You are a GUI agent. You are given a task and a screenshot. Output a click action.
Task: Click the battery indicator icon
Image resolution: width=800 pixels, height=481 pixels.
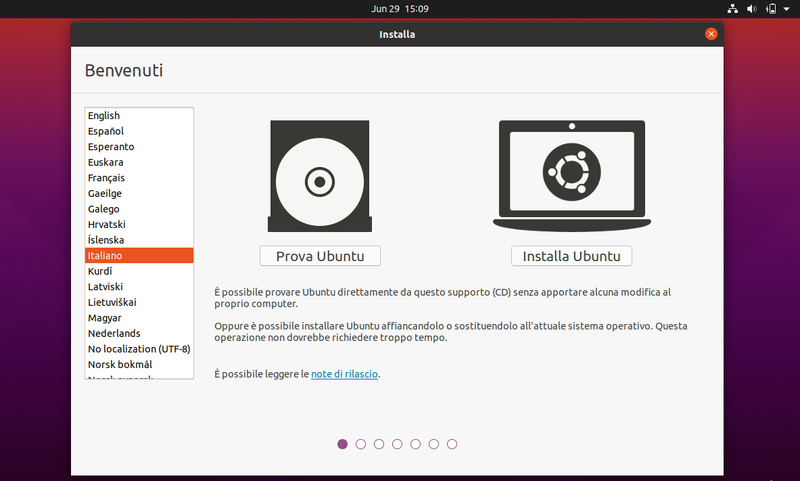(x=770, y=9)
